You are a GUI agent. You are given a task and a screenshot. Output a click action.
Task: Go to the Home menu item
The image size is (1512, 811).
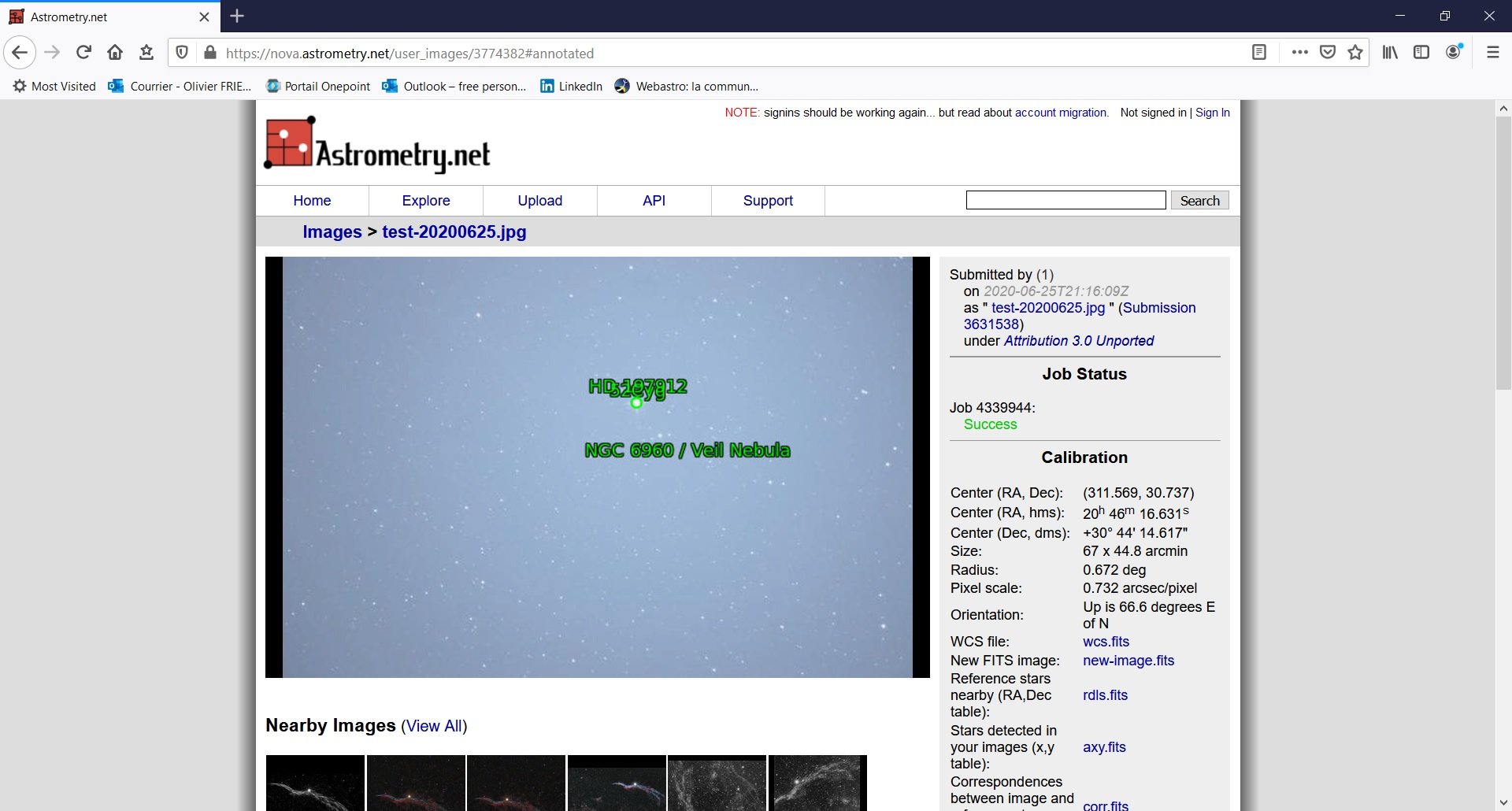[x=312, y=201]
